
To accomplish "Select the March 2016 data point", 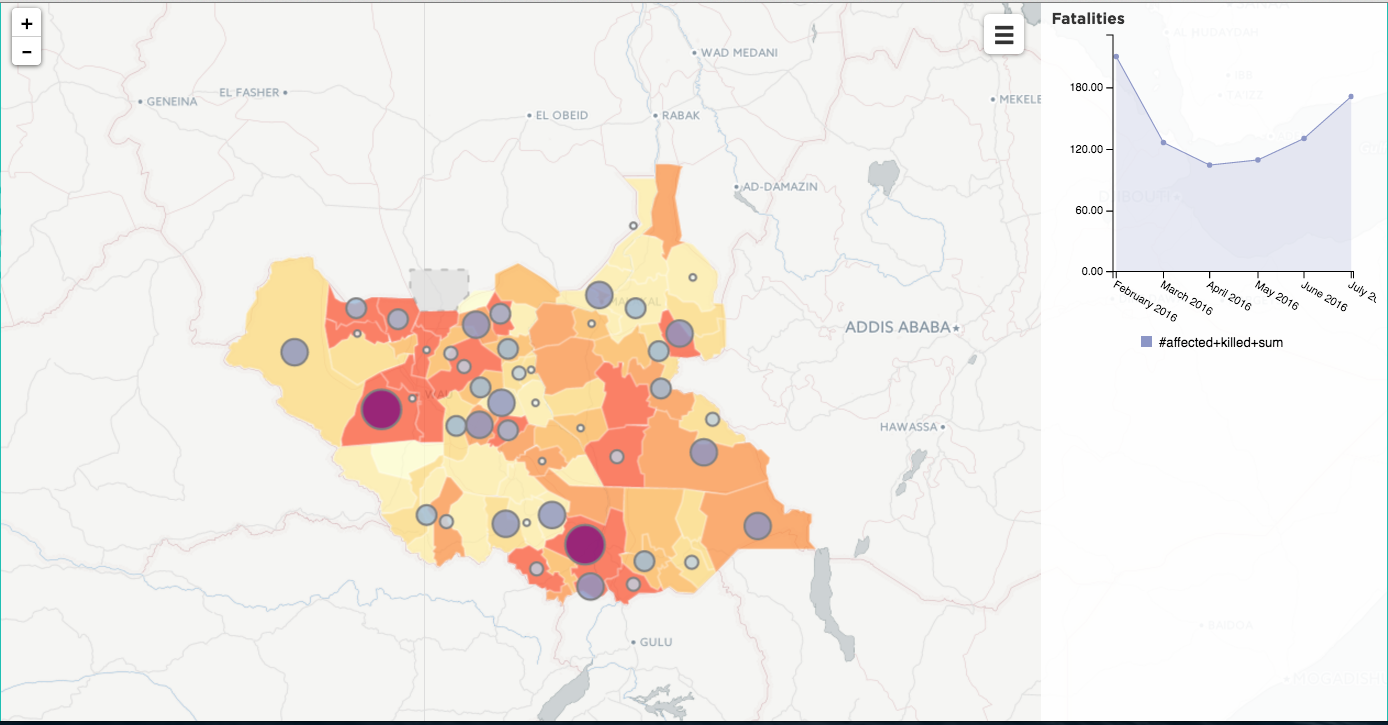I will pos(1163,142).
